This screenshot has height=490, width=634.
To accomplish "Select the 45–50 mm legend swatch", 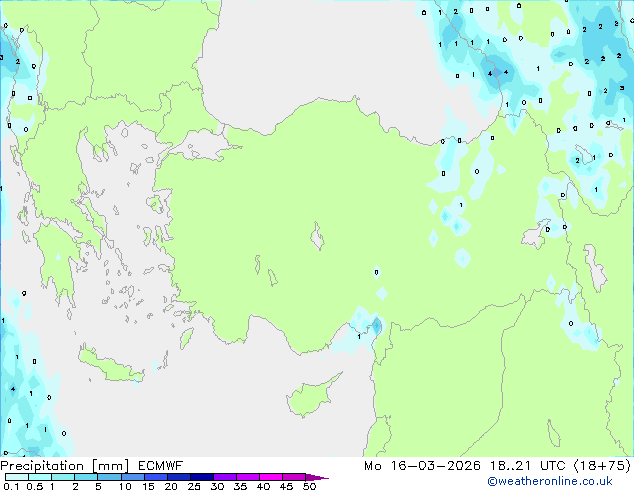I will [x=294, y=477].
